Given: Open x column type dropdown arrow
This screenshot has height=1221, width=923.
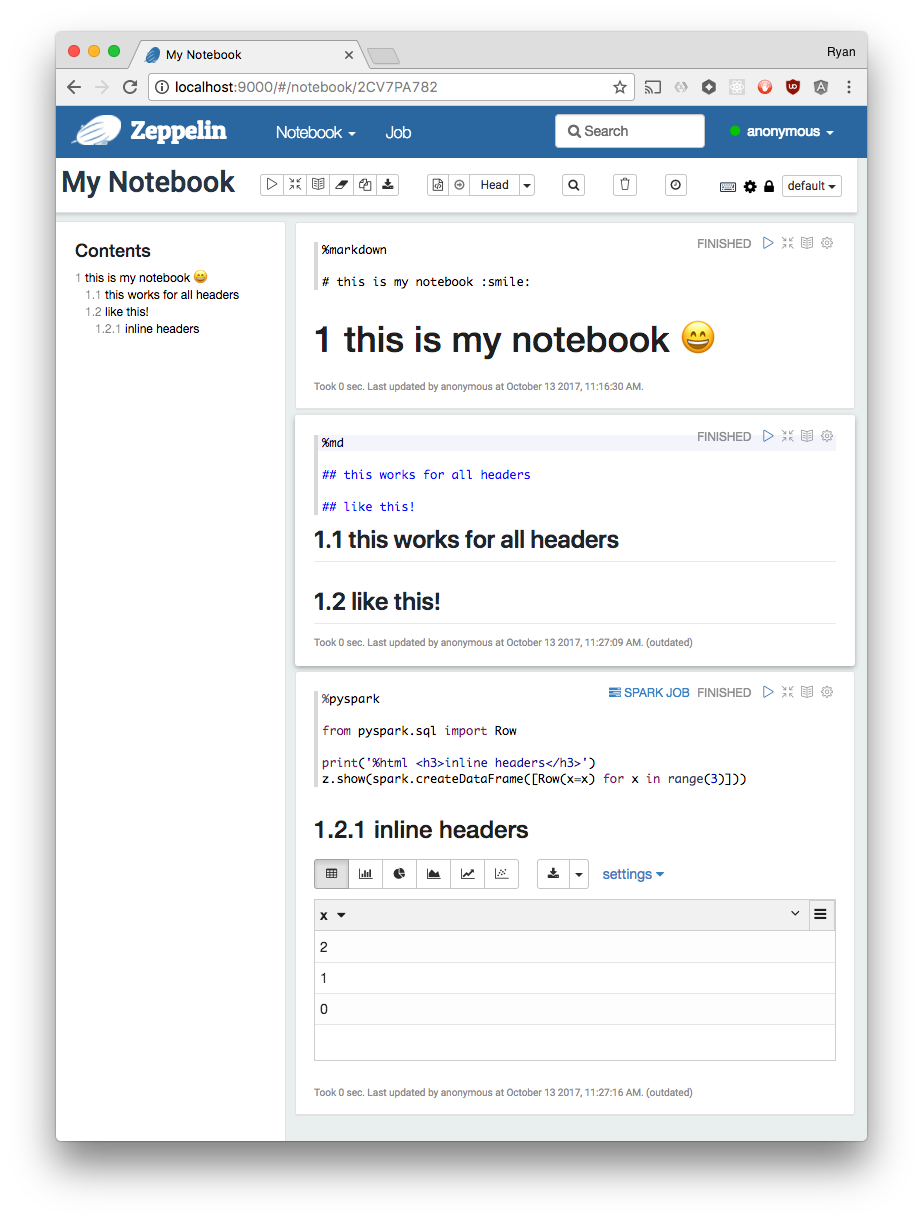Looking at the screenshot, I should point(341,916).
